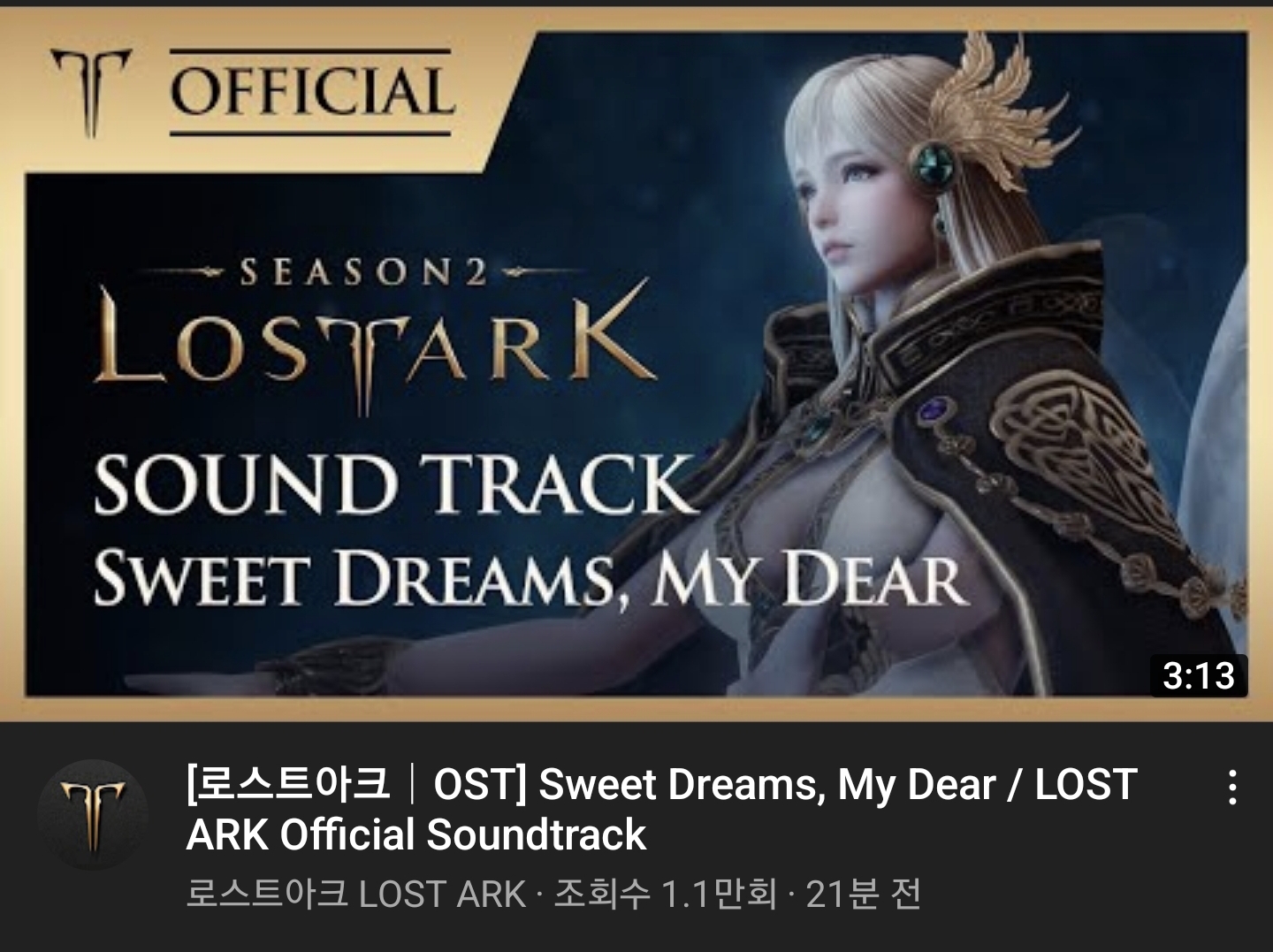Click the Lost Ark emblem beside OFFICIAL
This screenshot has width=1273, height=952.
tap(90, 92)
